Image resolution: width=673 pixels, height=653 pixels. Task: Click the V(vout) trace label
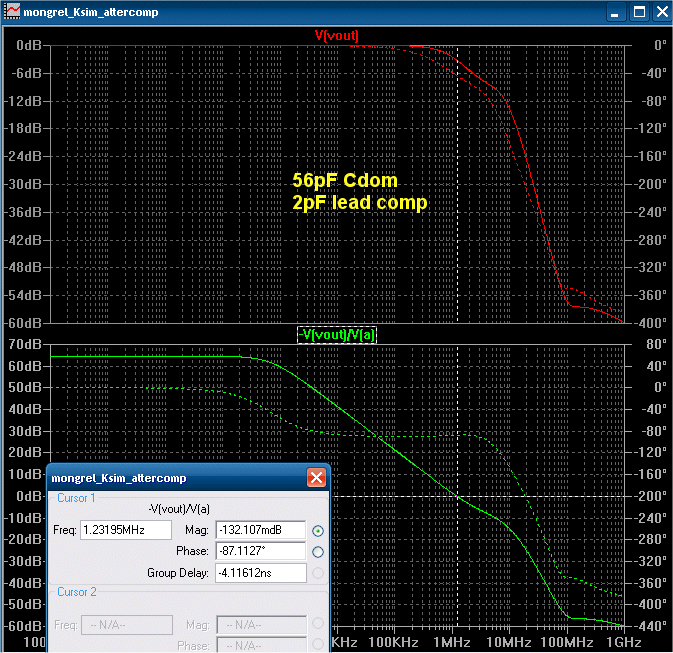pyautogui.click(x=336, y=35)
